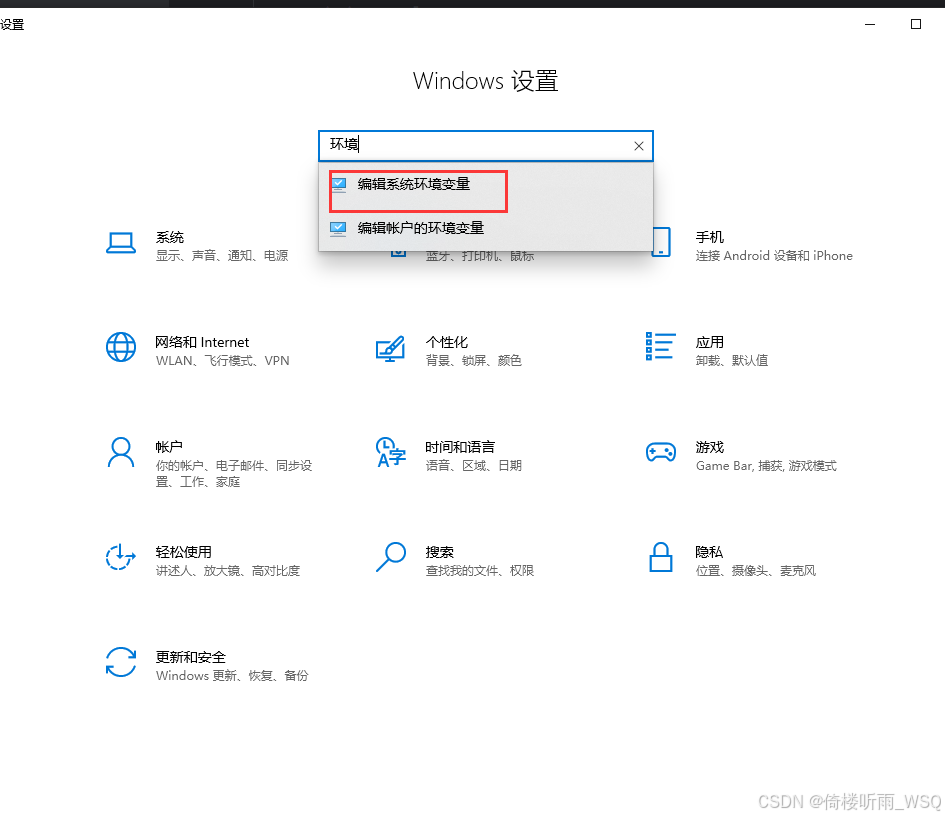Click the text Game Bar, 捕获, 游戏模式
945x817 pixels.
(766, 465)
